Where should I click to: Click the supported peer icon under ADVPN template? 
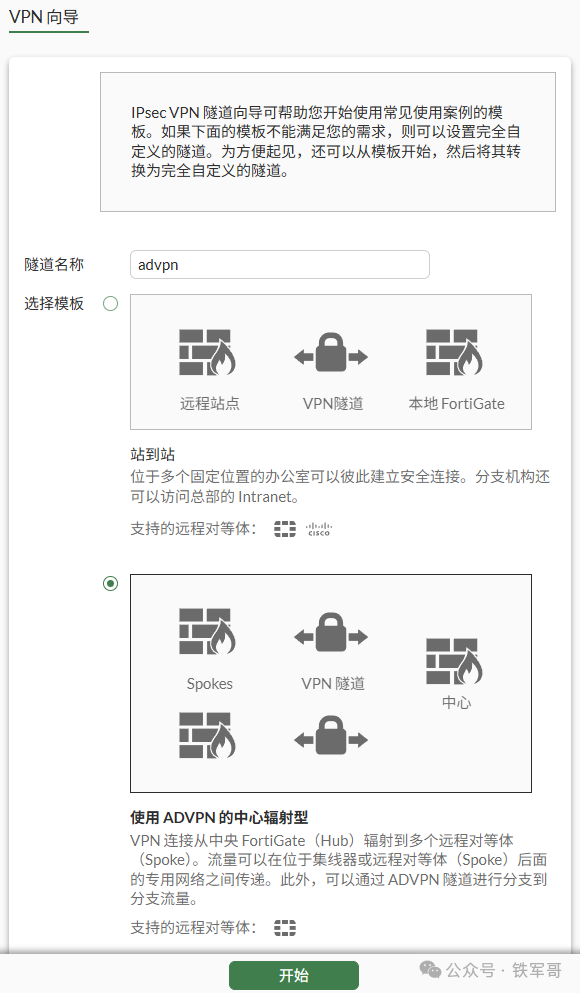point(285,927)
